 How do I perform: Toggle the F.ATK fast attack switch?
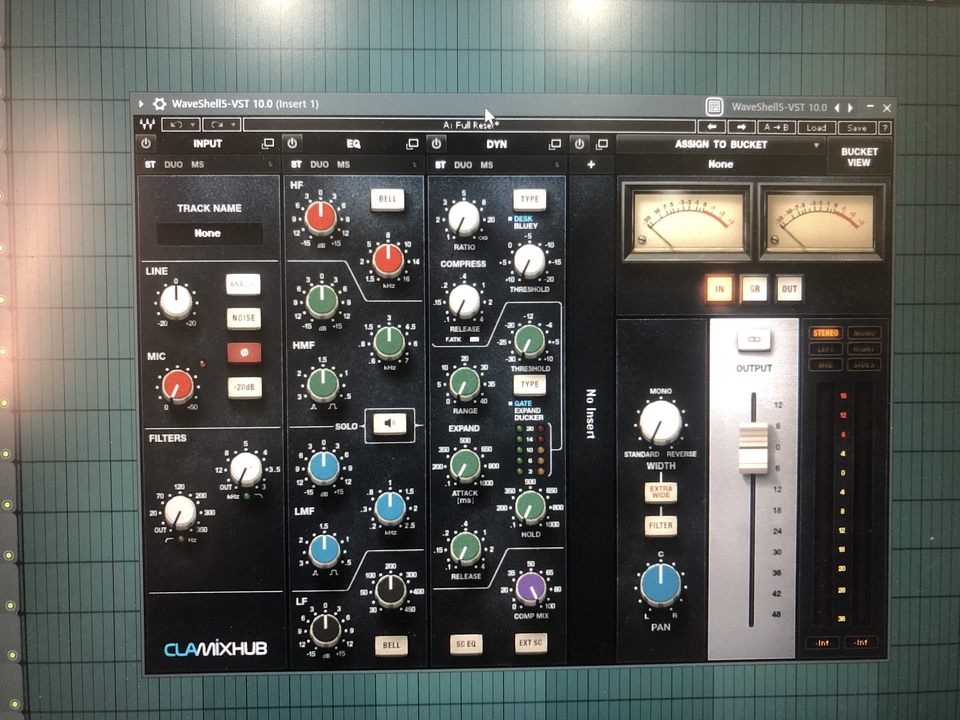tap(474, 339)
